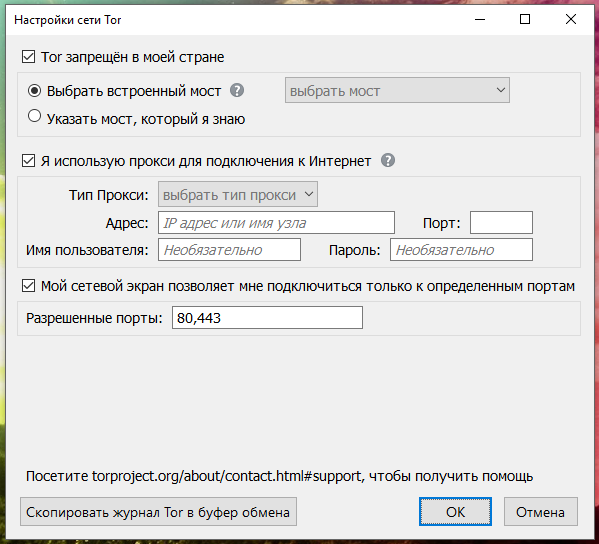This screenshot has width=599, height=544.
Task: Click help icon beside proxy checkbox
Action: click(388, 160)
